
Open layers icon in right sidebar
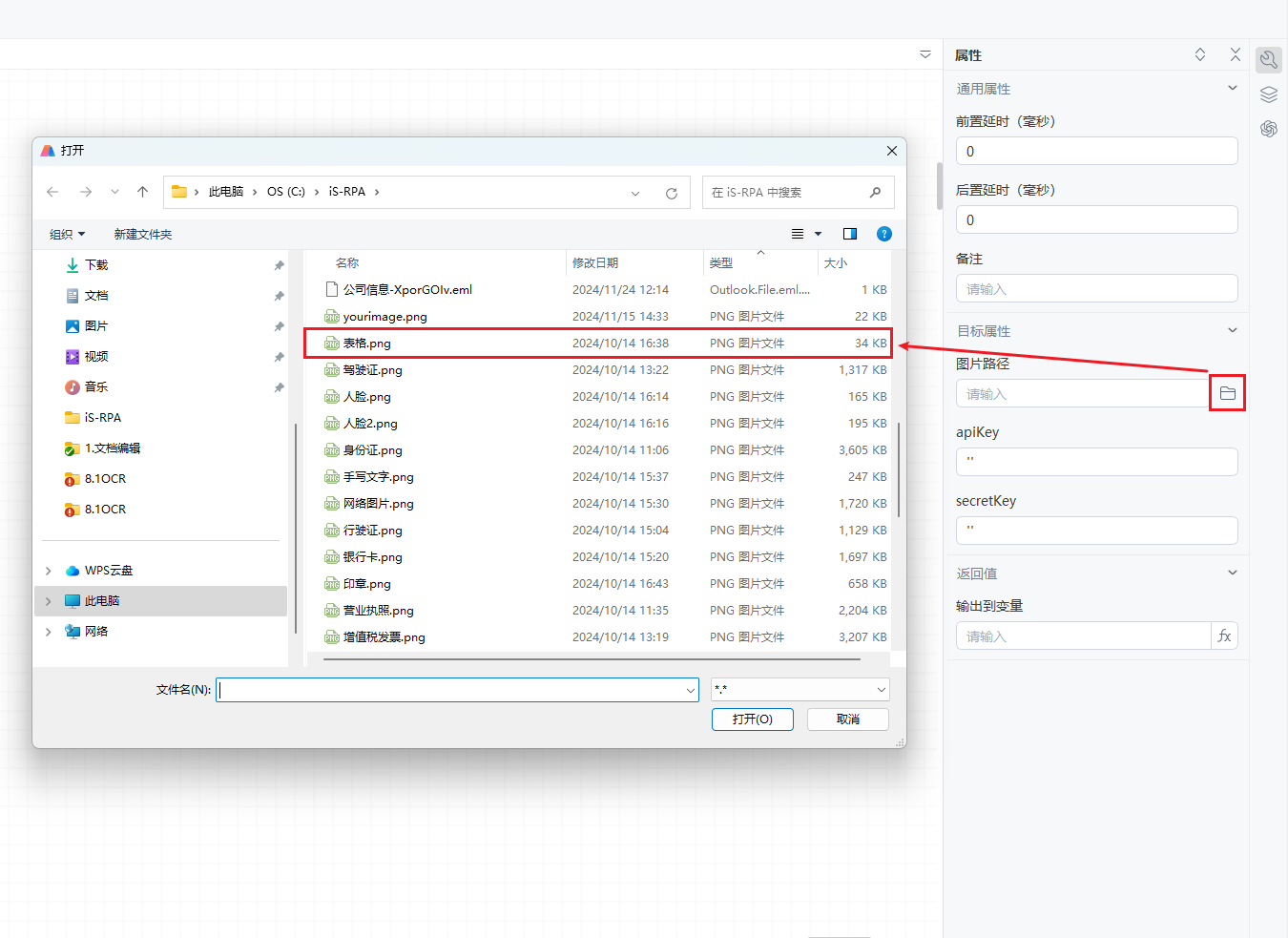click(x=1269, y=94)
